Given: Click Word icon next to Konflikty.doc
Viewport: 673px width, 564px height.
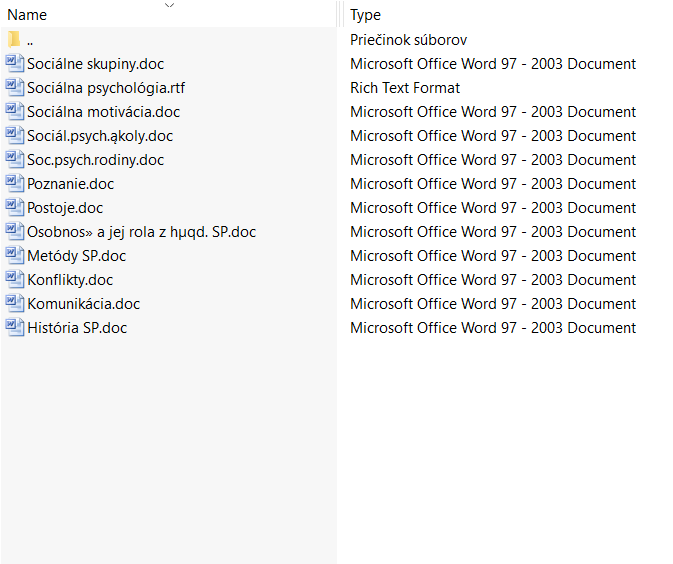Looking at the screenshot, I should (x=15, y=279).
